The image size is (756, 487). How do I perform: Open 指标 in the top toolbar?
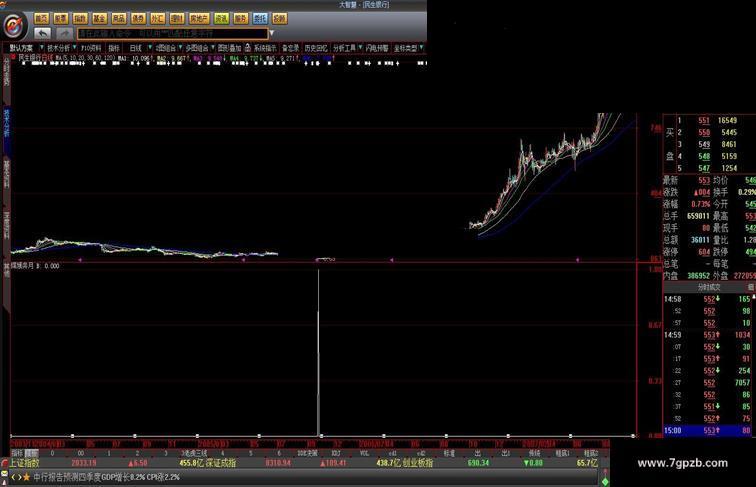coord(114,48)
